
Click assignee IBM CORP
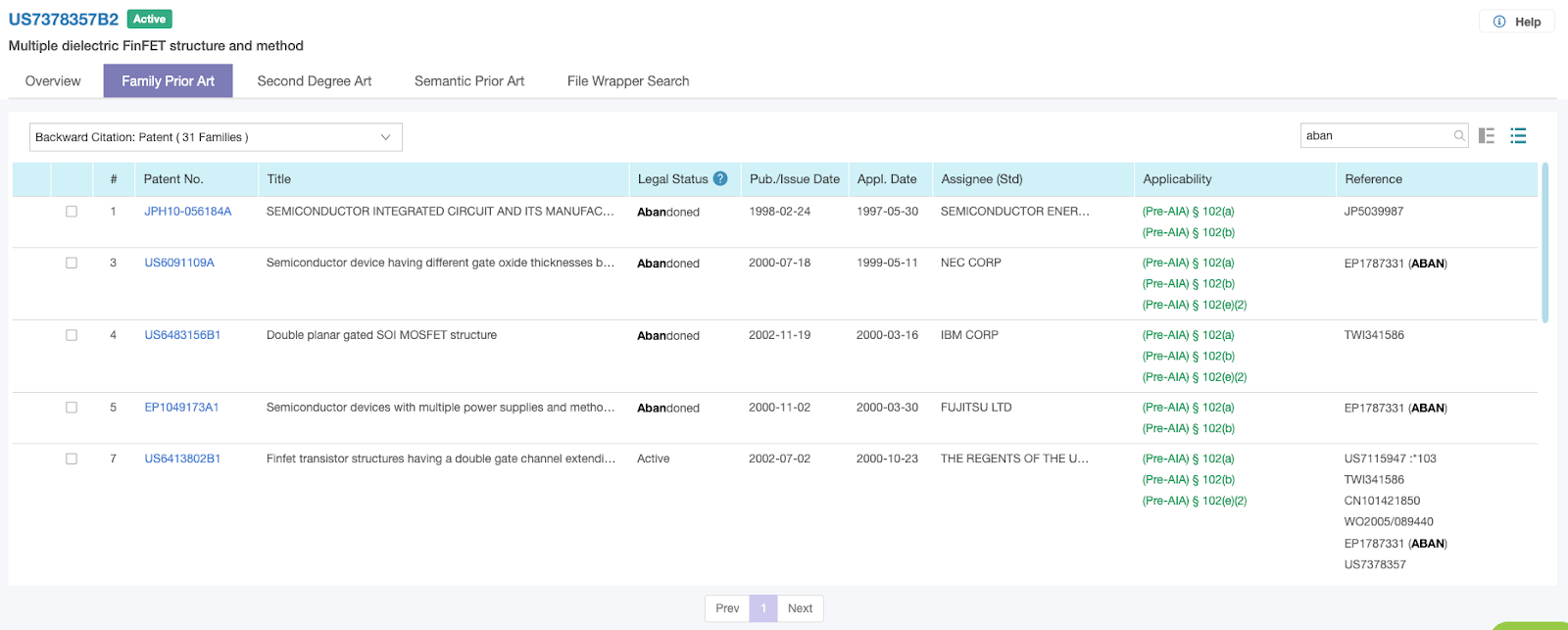(x=969, y=335)
